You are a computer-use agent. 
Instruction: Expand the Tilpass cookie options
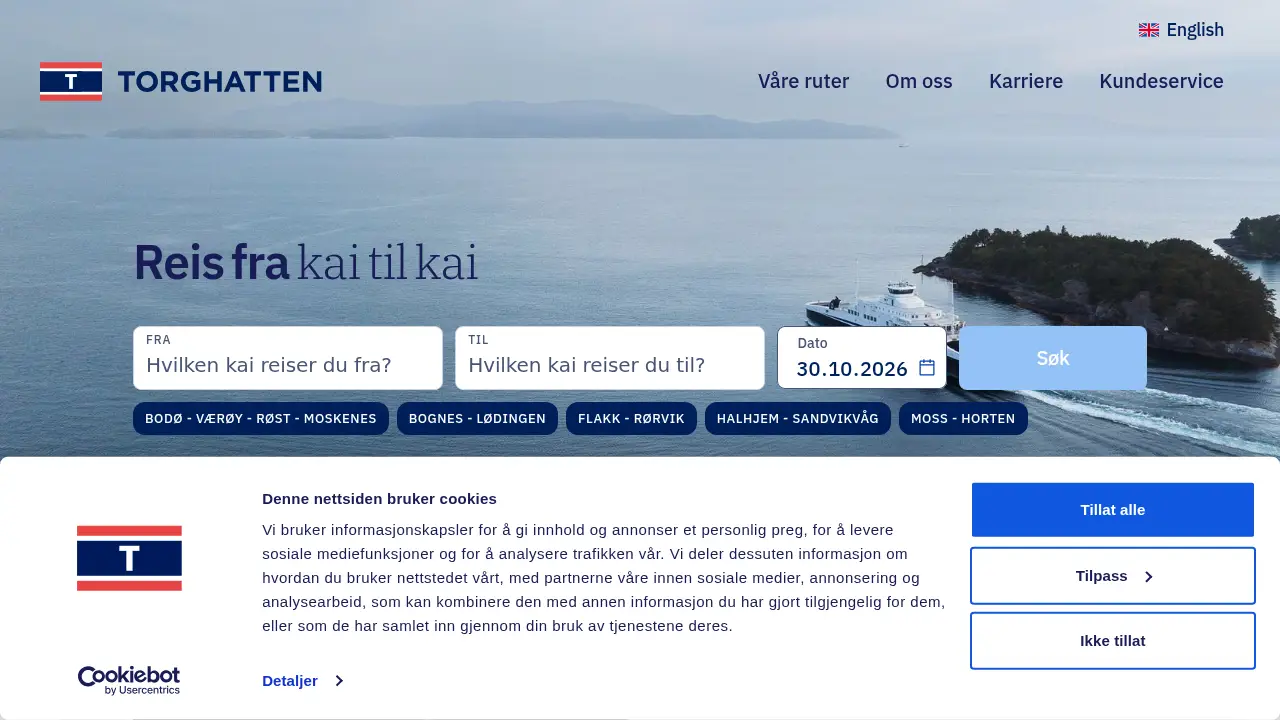1113,576
